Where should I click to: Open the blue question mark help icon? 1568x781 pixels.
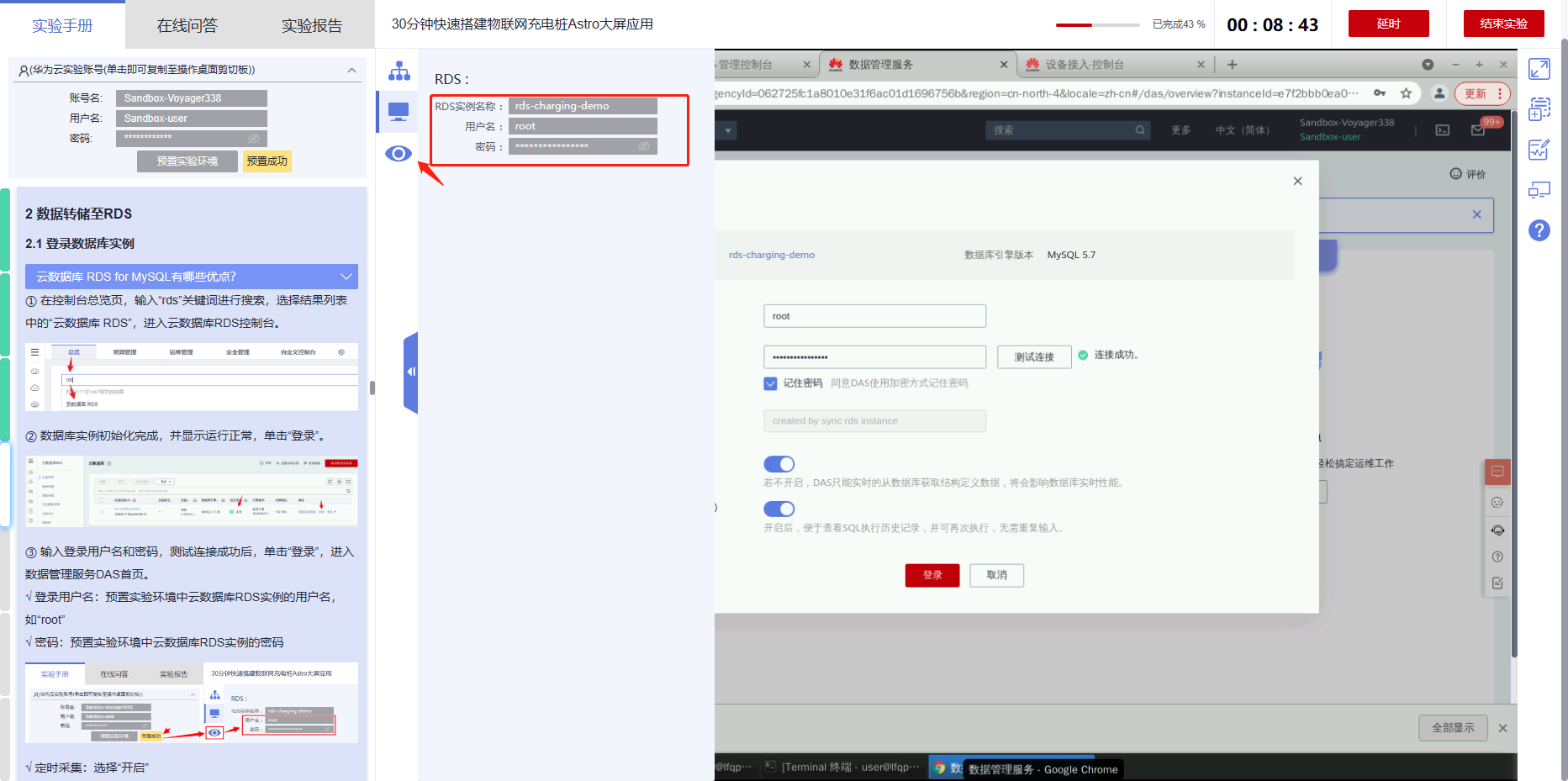1539,230
